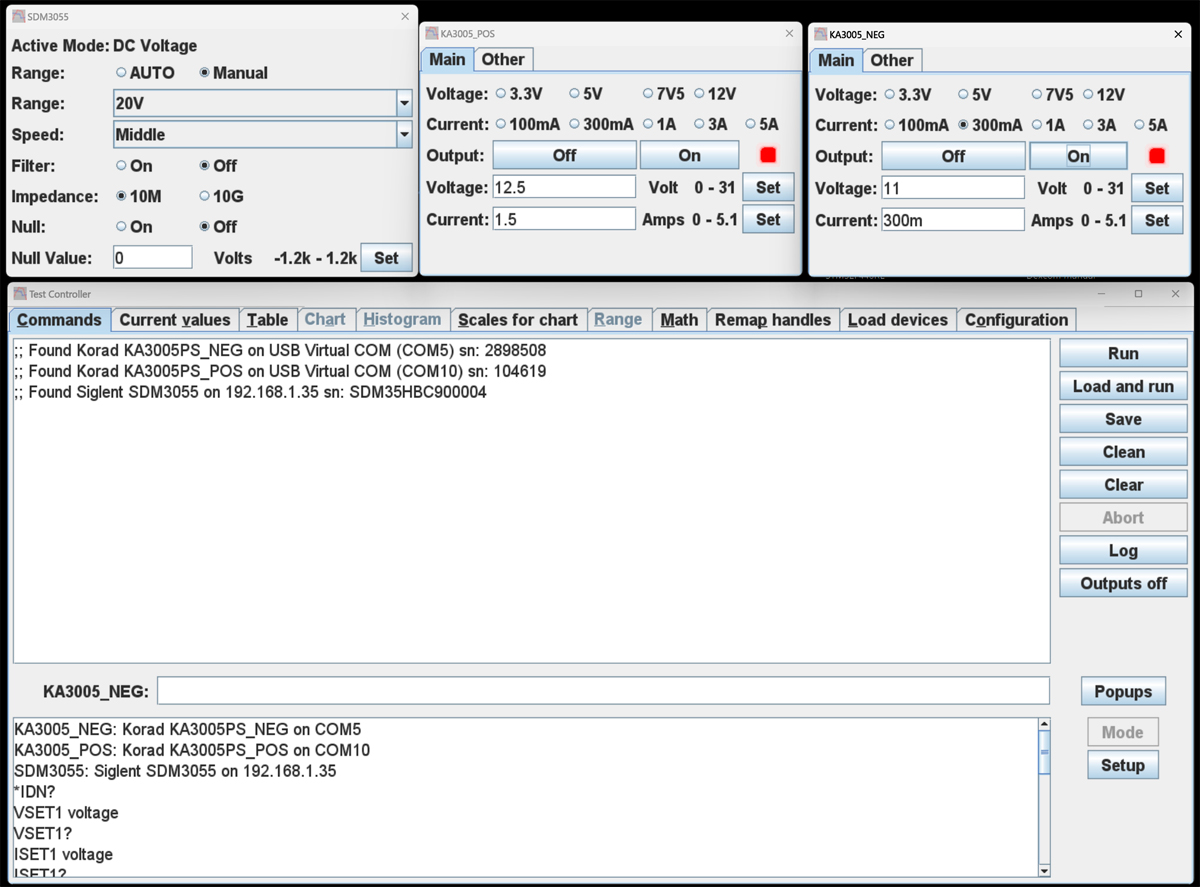Turn Null Off in SDM3055
This screenshot has width=1200, height=887.
[x=218, y=227]
